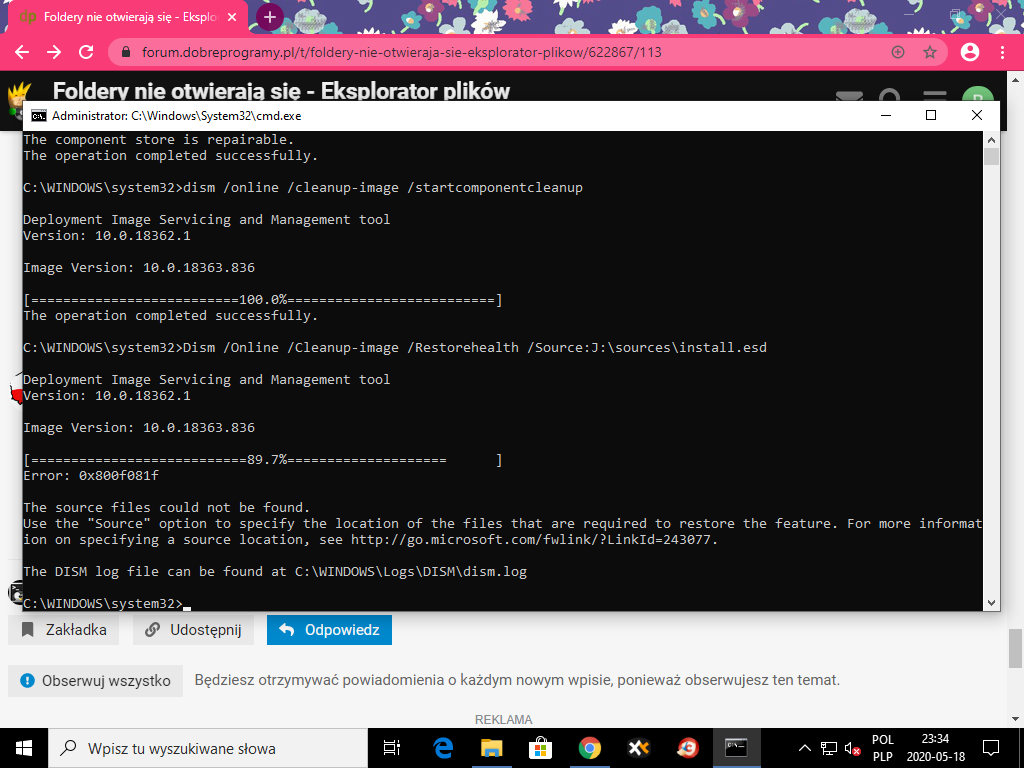Image resolution: width=1024 pixels, height=768 pixels.
Task: Click the Udostępnij share button
Action: click(194, 630)
